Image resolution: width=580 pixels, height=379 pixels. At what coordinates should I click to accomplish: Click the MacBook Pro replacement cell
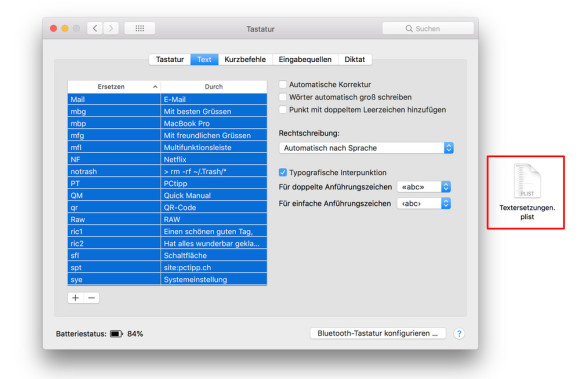[214, 123]
